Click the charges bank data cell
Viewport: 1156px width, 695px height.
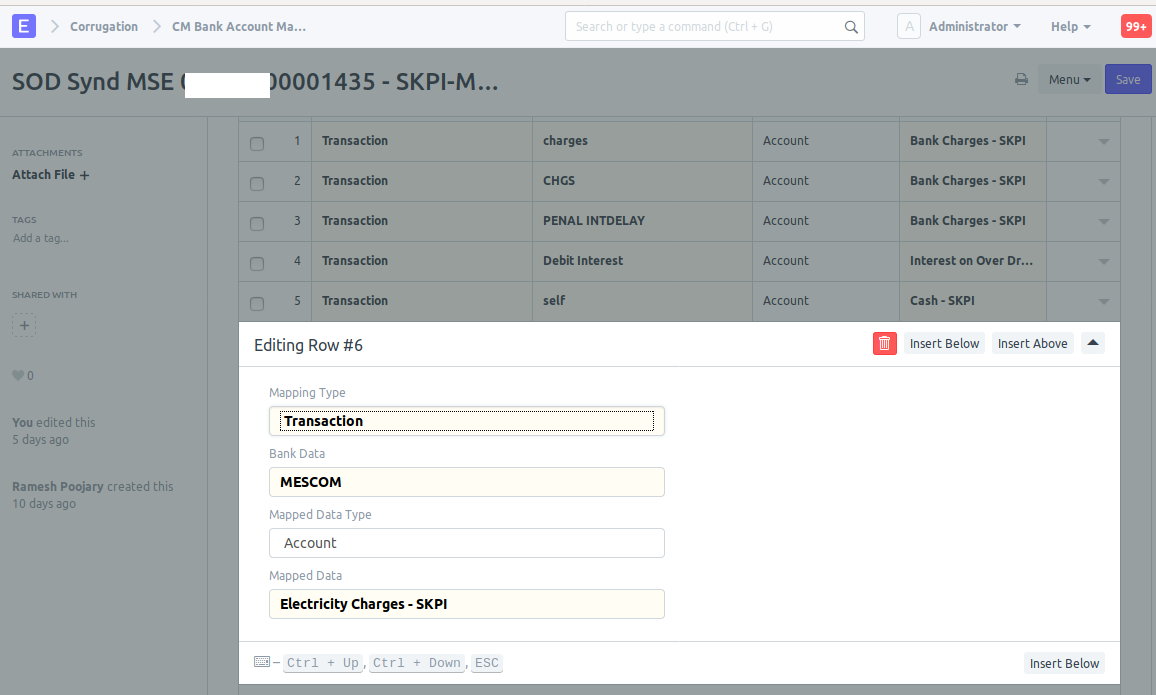(x=642, y=141)
